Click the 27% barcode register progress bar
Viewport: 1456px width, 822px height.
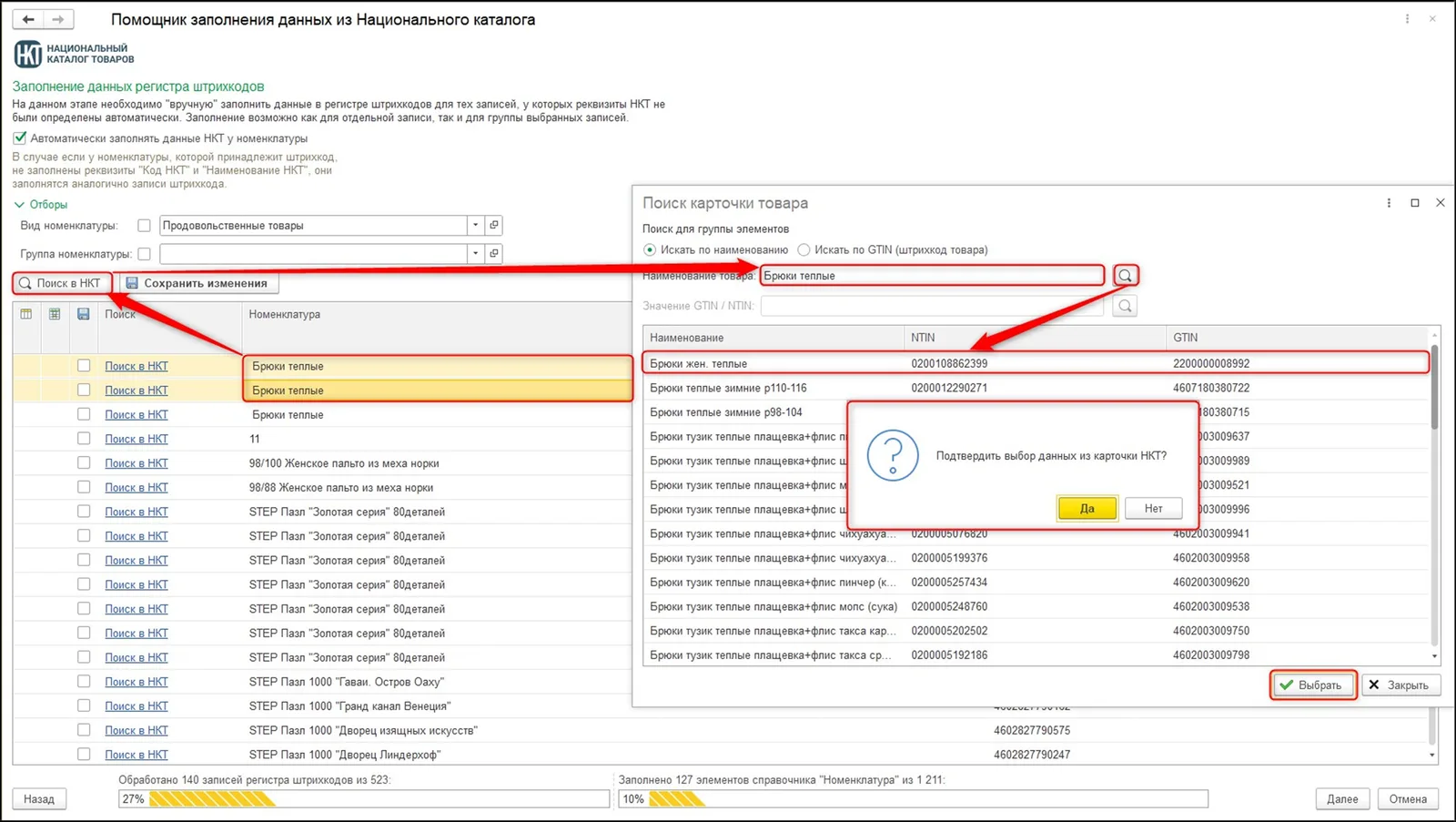coord(364,799)
